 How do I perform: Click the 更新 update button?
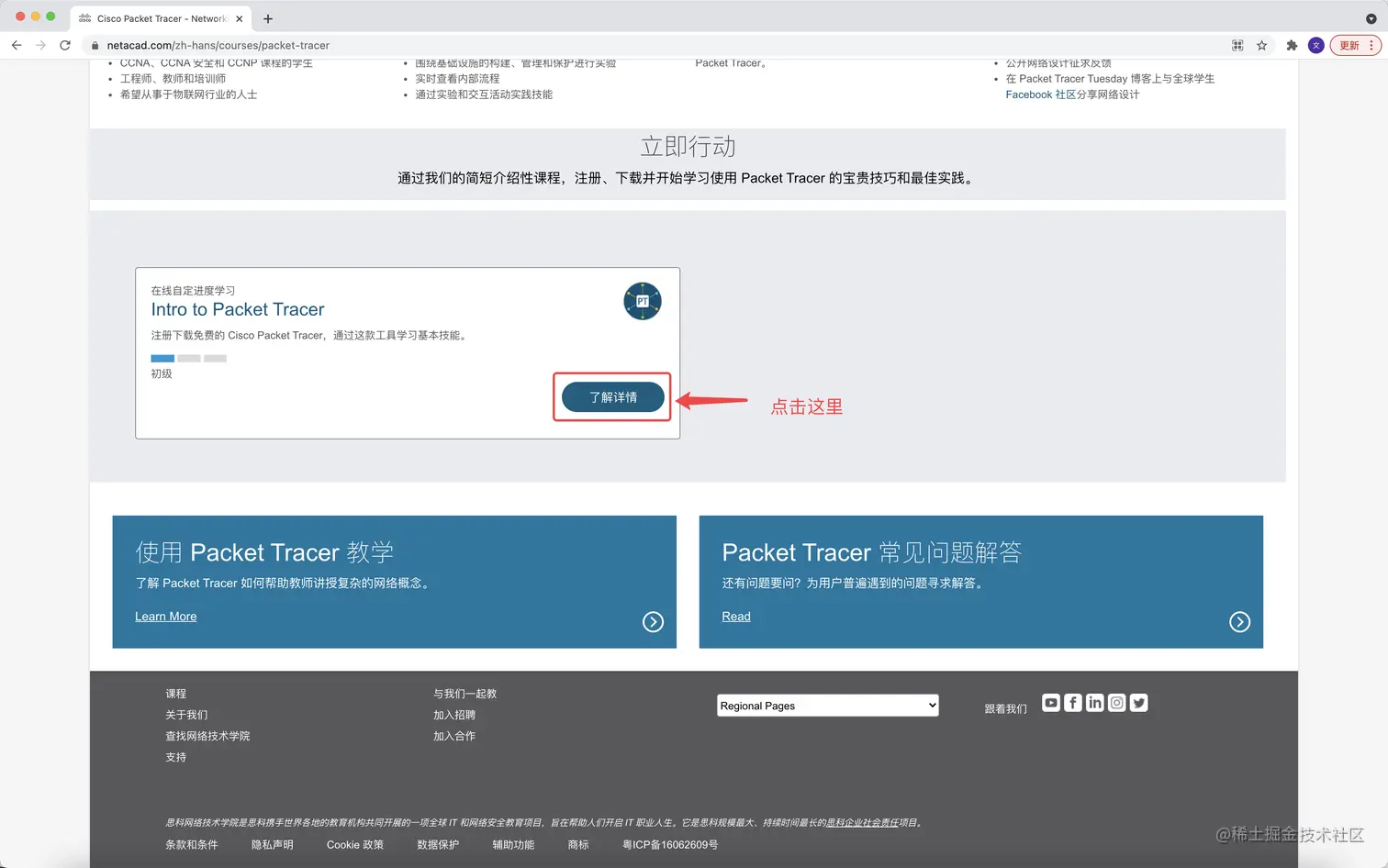pos(1349,45)
